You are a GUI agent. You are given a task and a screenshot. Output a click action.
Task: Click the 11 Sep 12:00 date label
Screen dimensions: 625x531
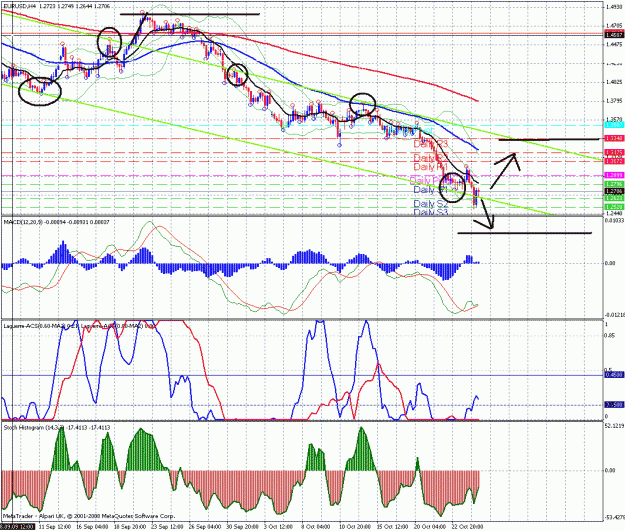point(53,527)
